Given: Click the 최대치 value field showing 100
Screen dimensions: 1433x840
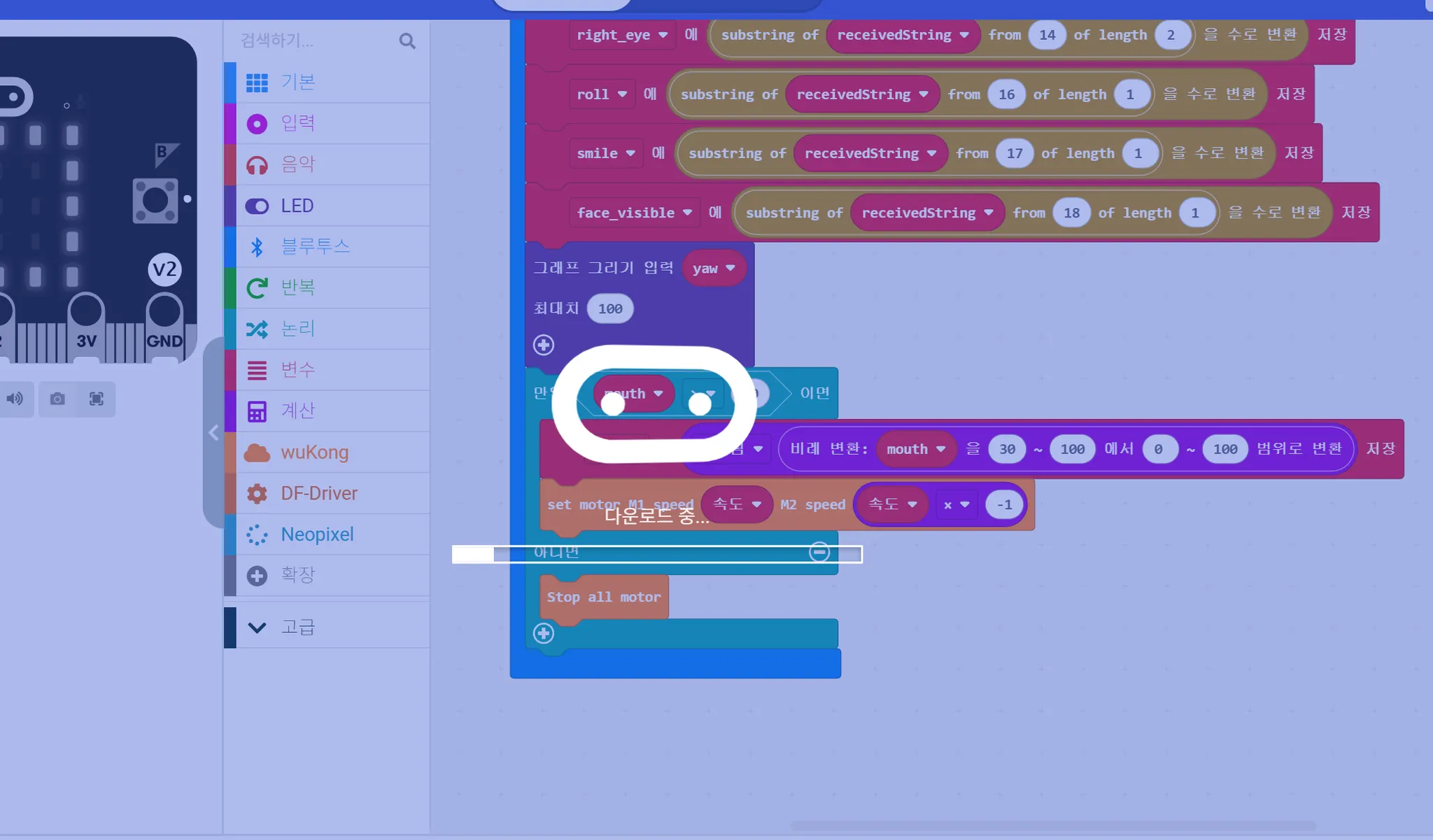Looking at the screenshot, I should tap(609, 308).
